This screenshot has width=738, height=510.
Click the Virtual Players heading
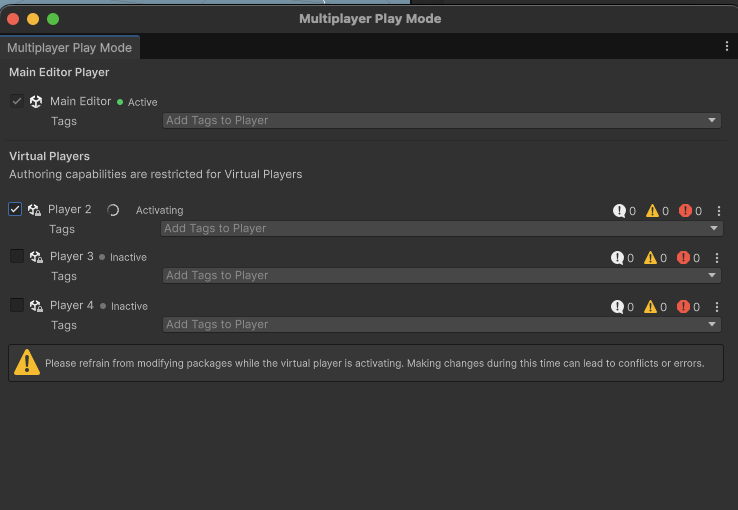coord(49,156)
